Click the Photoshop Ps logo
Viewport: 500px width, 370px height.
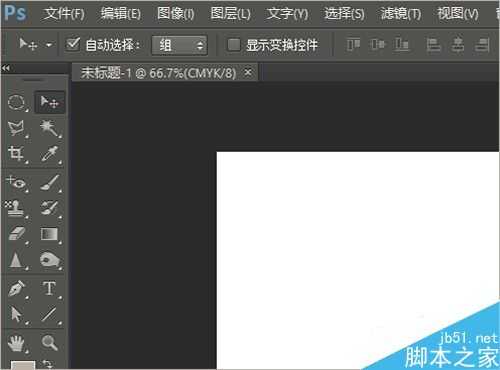(15, 13)
